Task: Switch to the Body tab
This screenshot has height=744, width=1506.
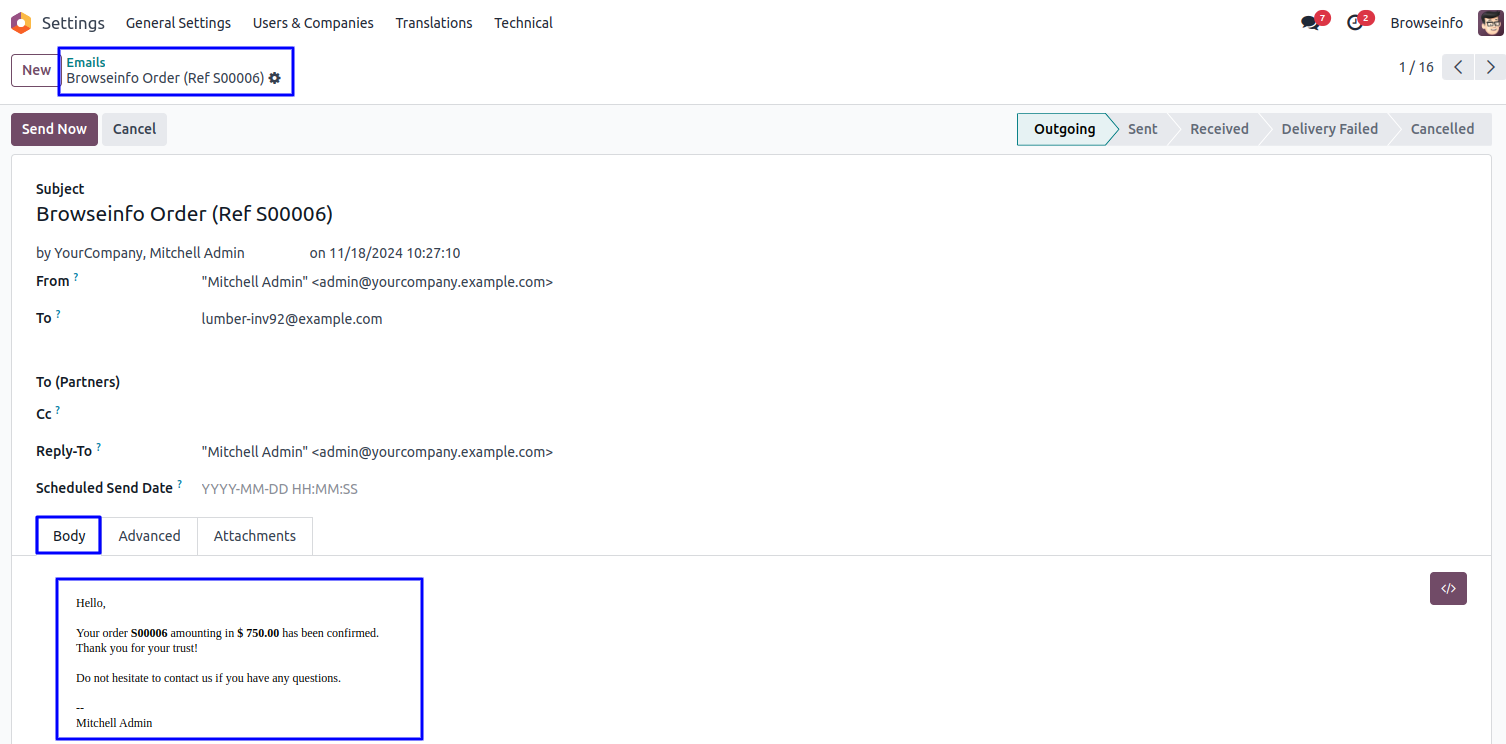Action: (69, 536)
